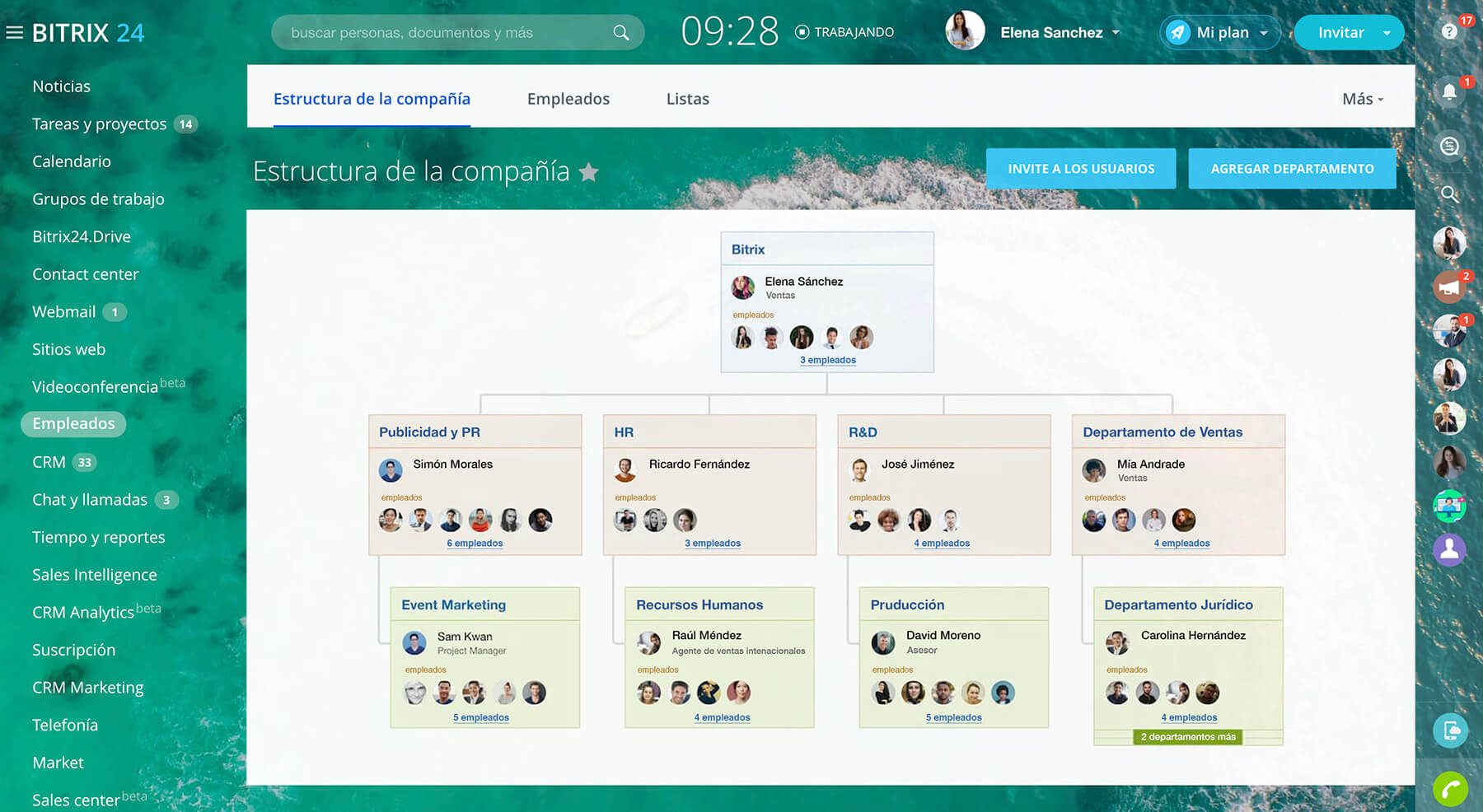
Task: Open the chat bubbles icon in right sidebar
Action: pyautogui.click(x=1449, y=147)
